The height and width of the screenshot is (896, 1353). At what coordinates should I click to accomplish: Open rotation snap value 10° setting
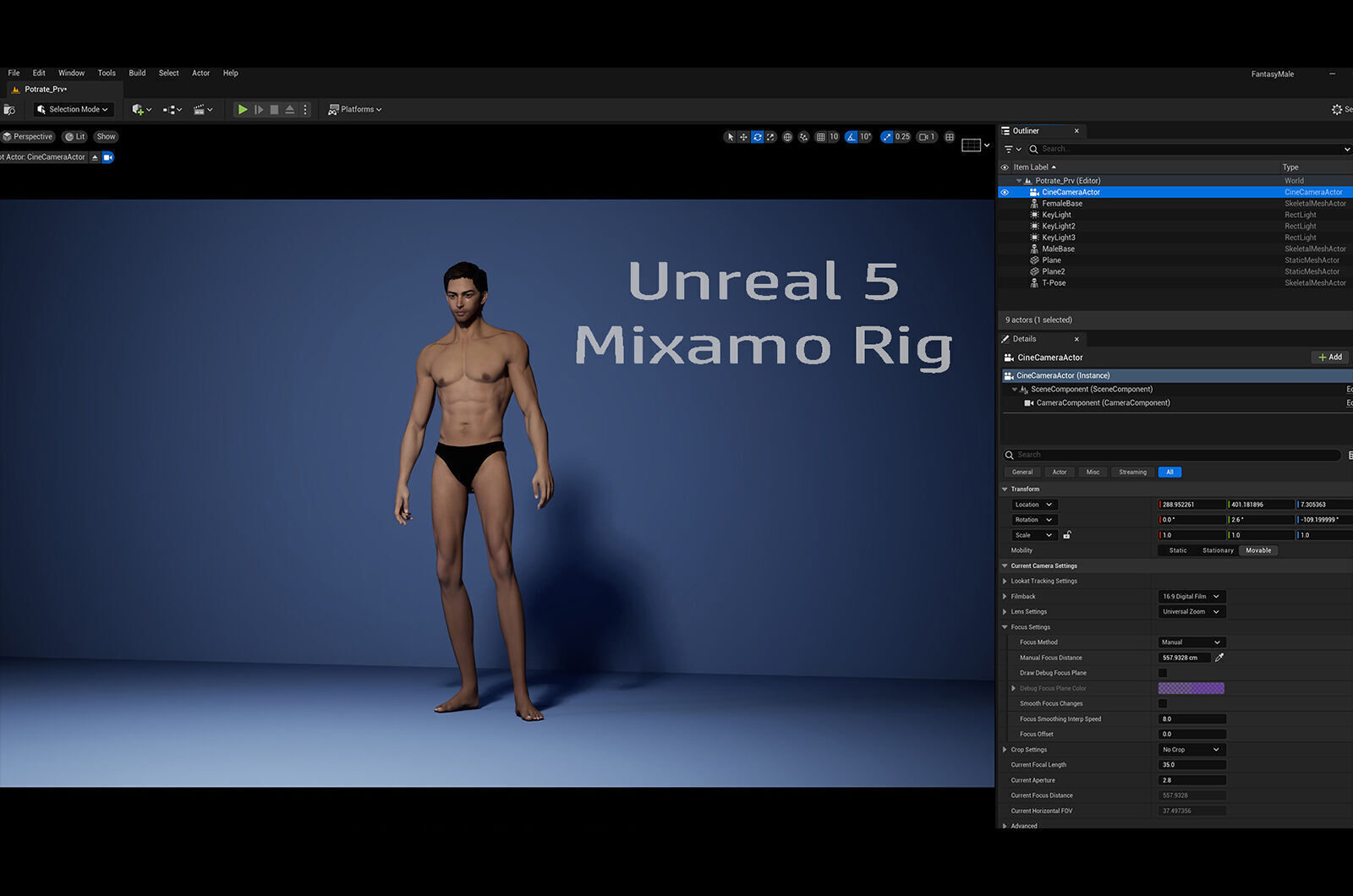click(865, 136)
